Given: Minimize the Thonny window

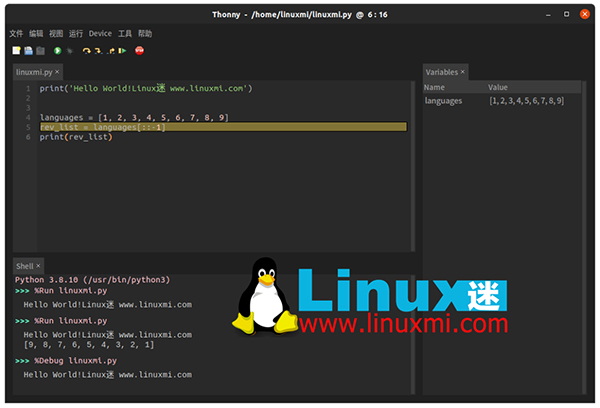Looking at the screenshot, I should pyautogui.click(x=548, y=15).
